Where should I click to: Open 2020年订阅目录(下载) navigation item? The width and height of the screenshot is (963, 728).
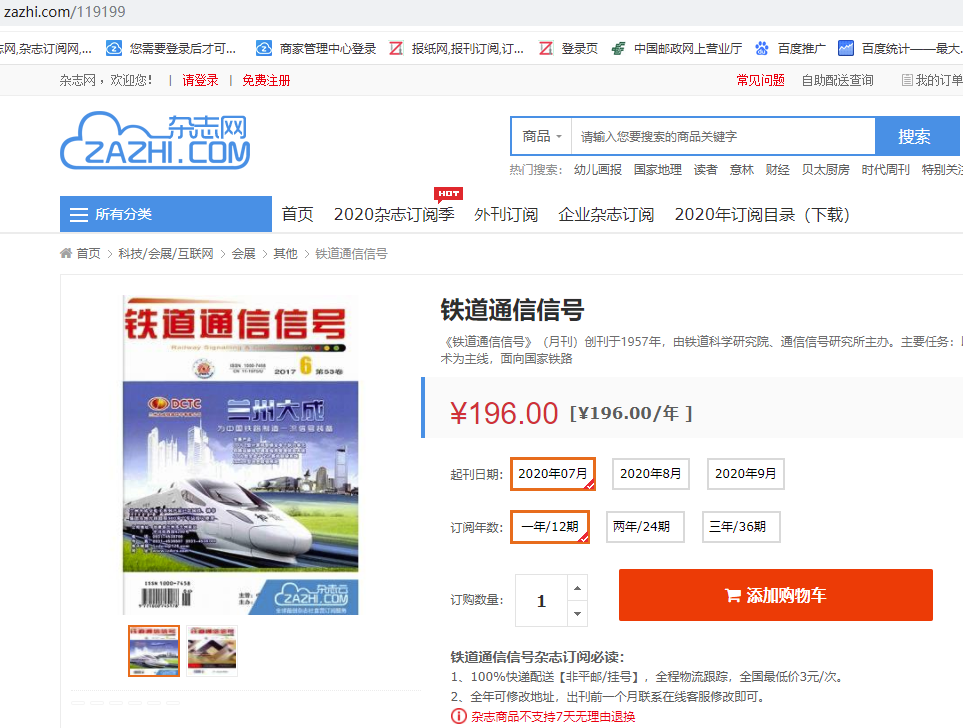(762, 214)
